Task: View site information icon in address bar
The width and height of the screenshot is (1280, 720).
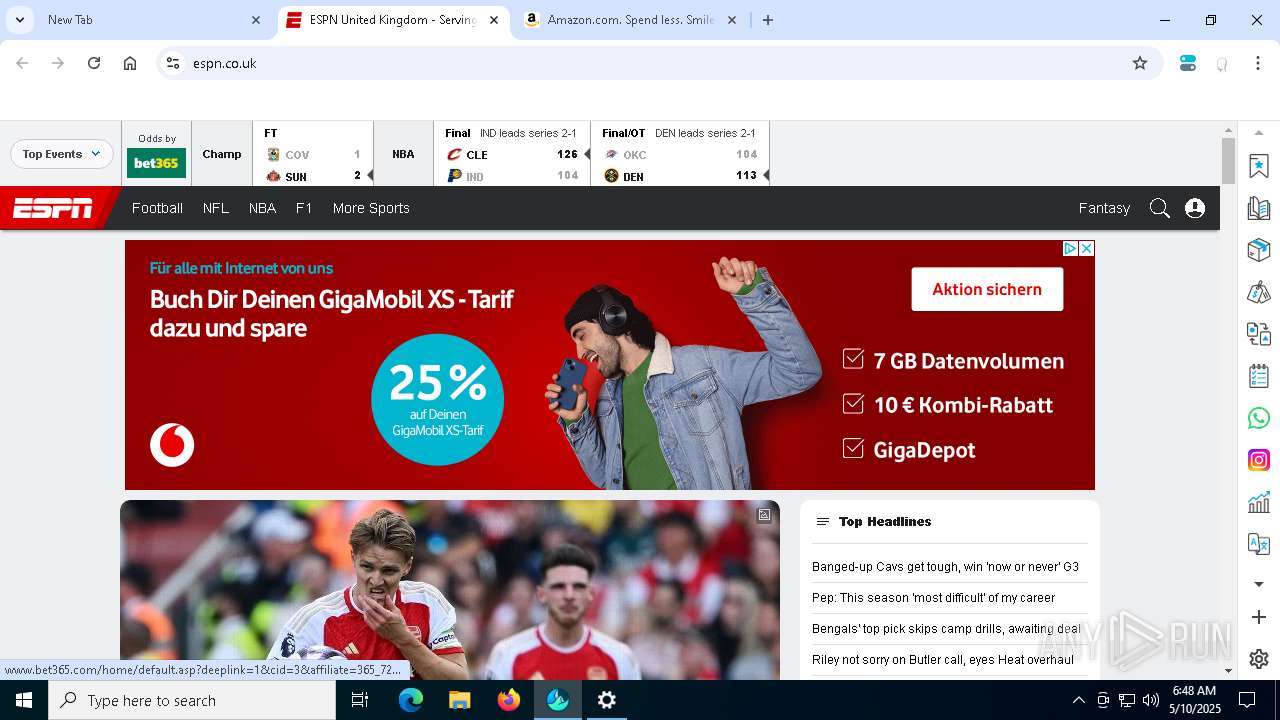Action: click(173, 63)
